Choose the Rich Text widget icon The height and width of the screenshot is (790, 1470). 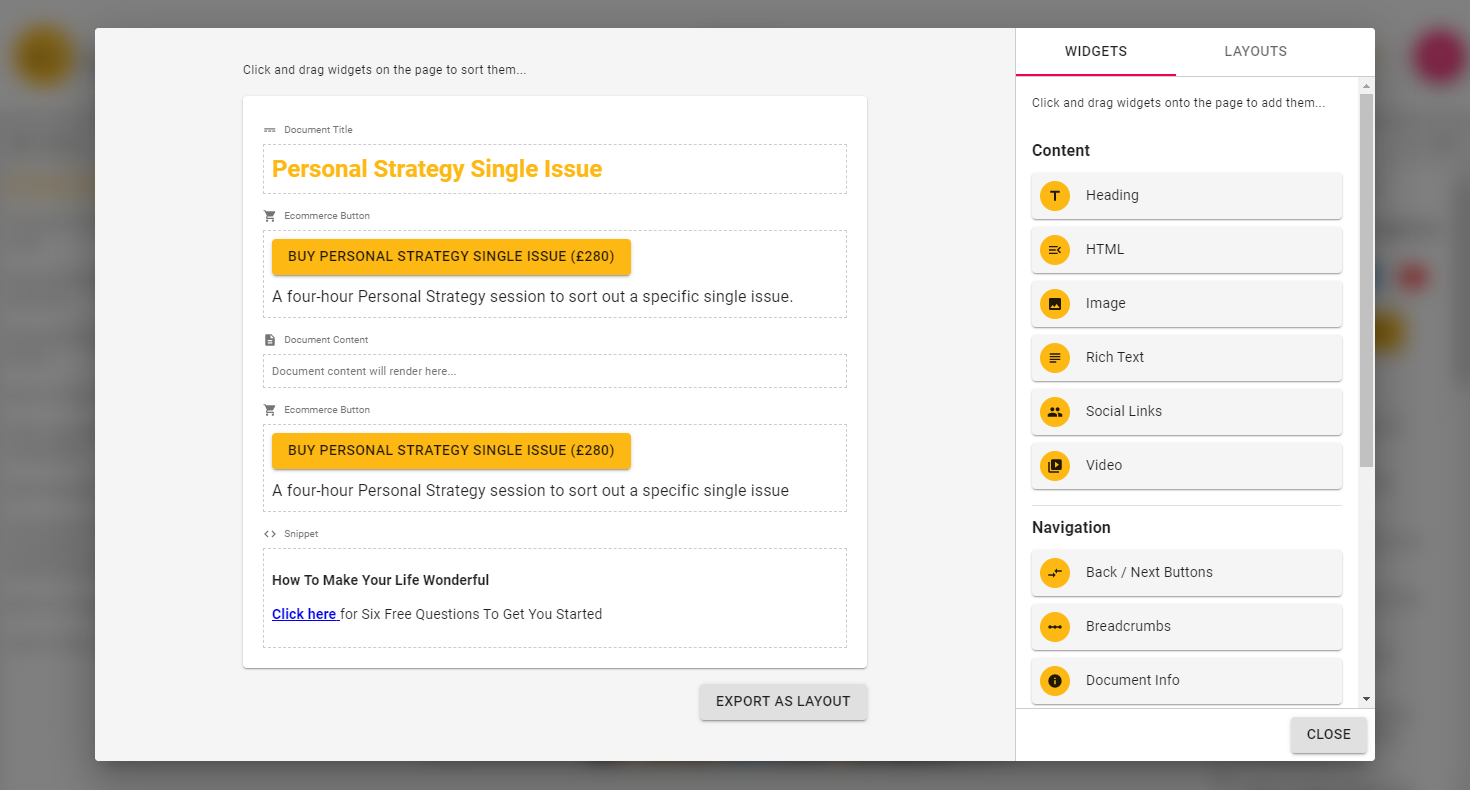pyautogui.click(x=1055, y=358)
